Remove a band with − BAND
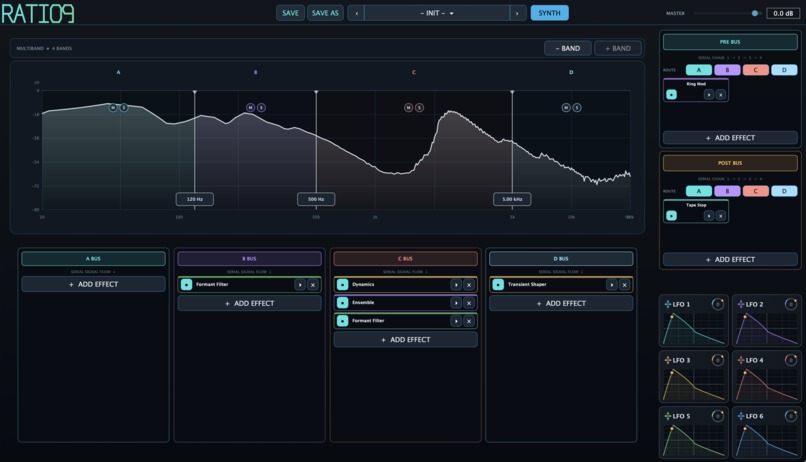Screen dimensions: 806x462 point(567,48)
